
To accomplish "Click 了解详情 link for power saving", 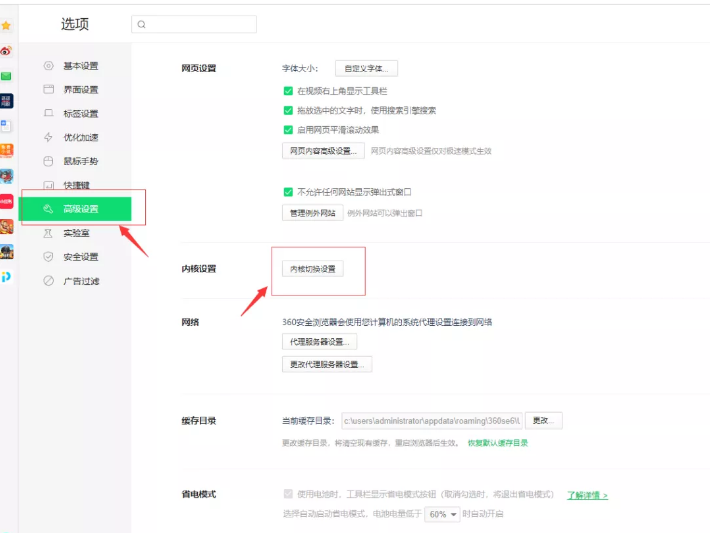I will [x=587, y=495].
